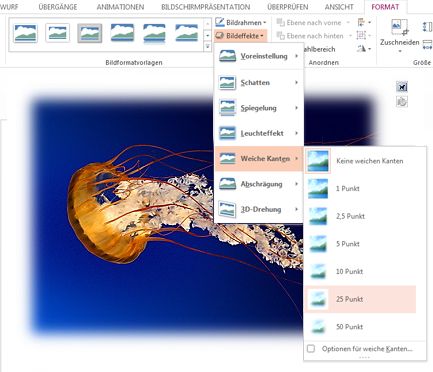Open the align objects dropdown icon

tap(364, 23)
